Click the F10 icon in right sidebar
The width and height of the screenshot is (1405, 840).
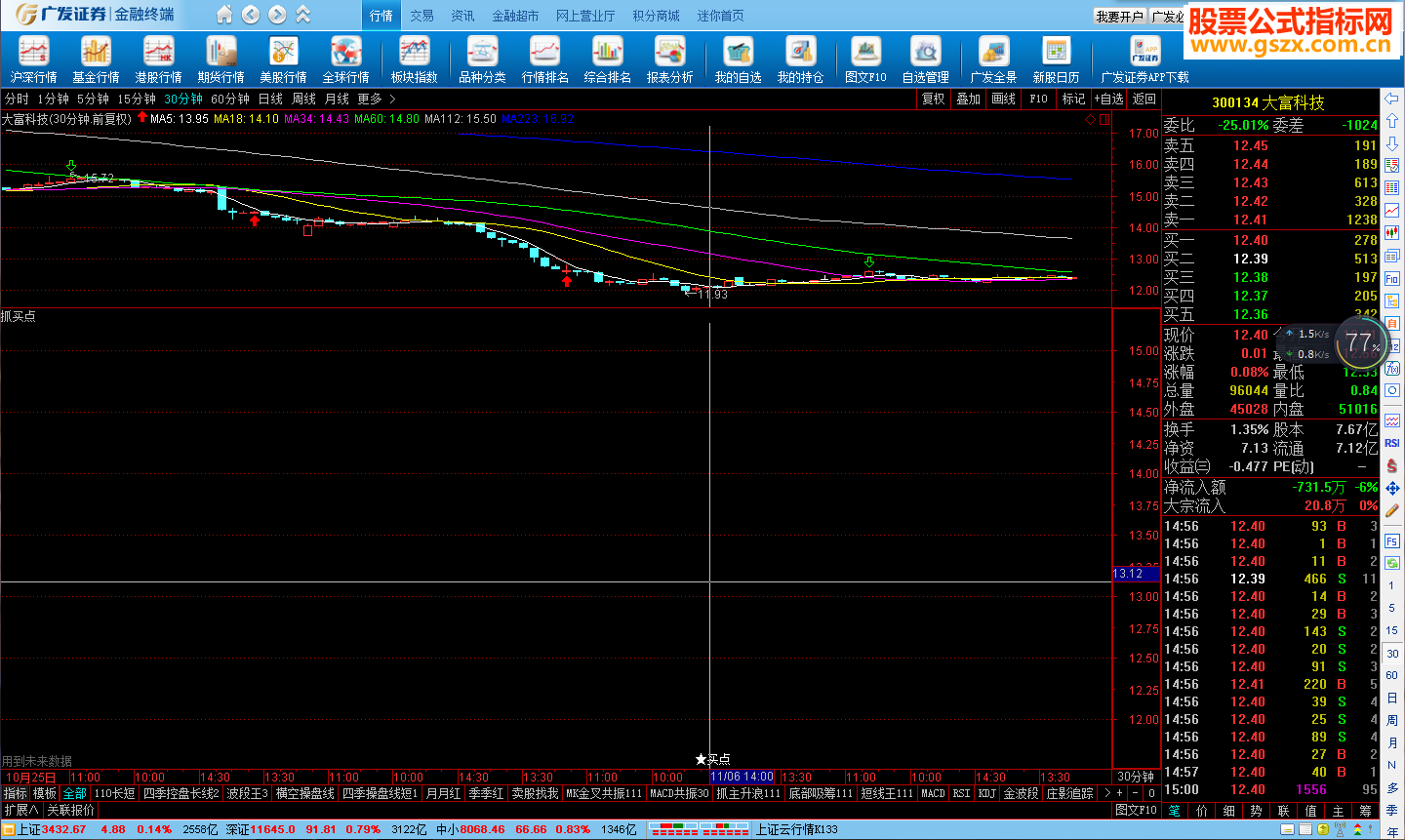pos(1392,278)
